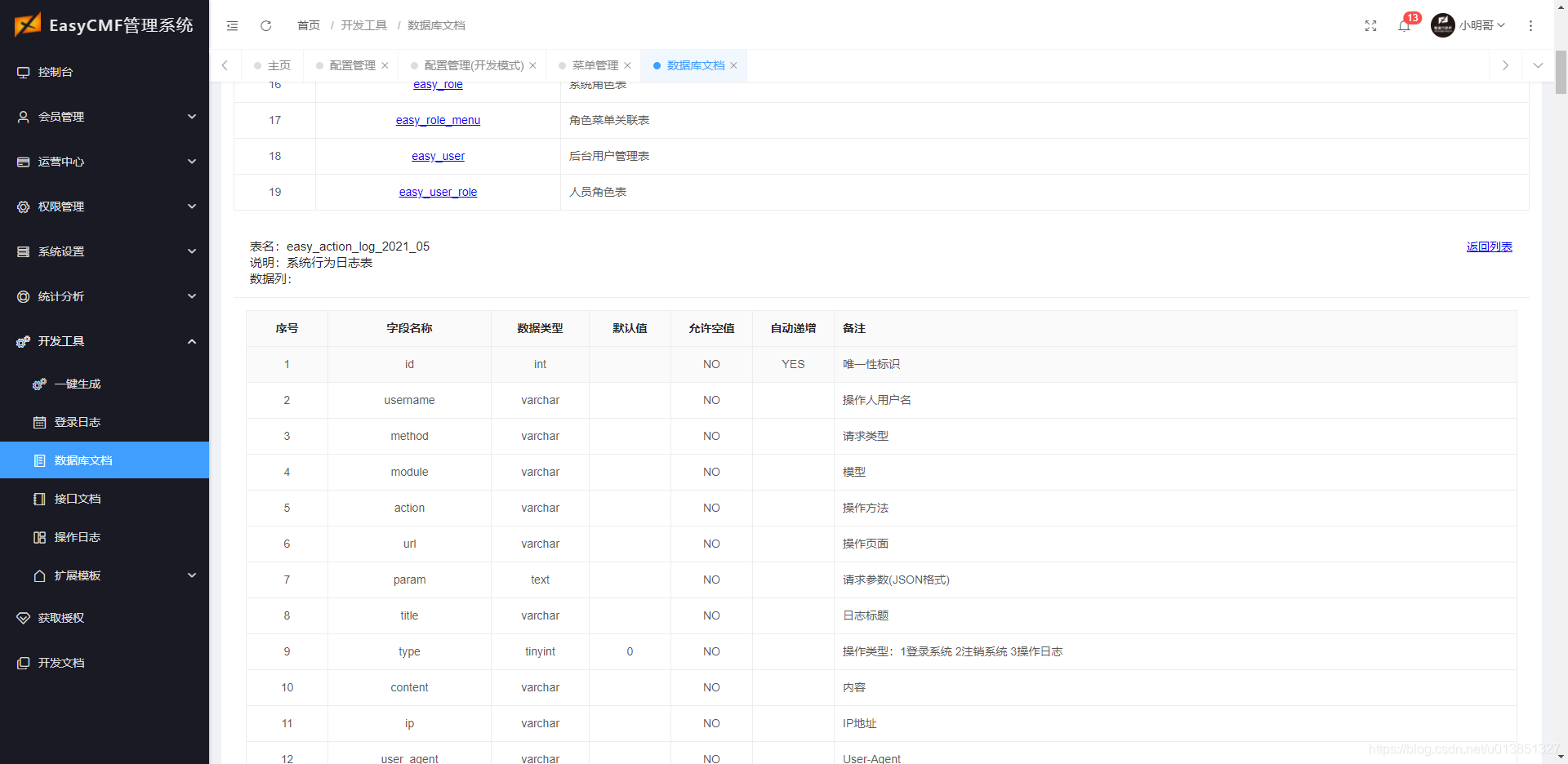This screenshot has height=764, width=1568.
Task: Open the vertical three-dot more menu
Action: click(1530, 25)
